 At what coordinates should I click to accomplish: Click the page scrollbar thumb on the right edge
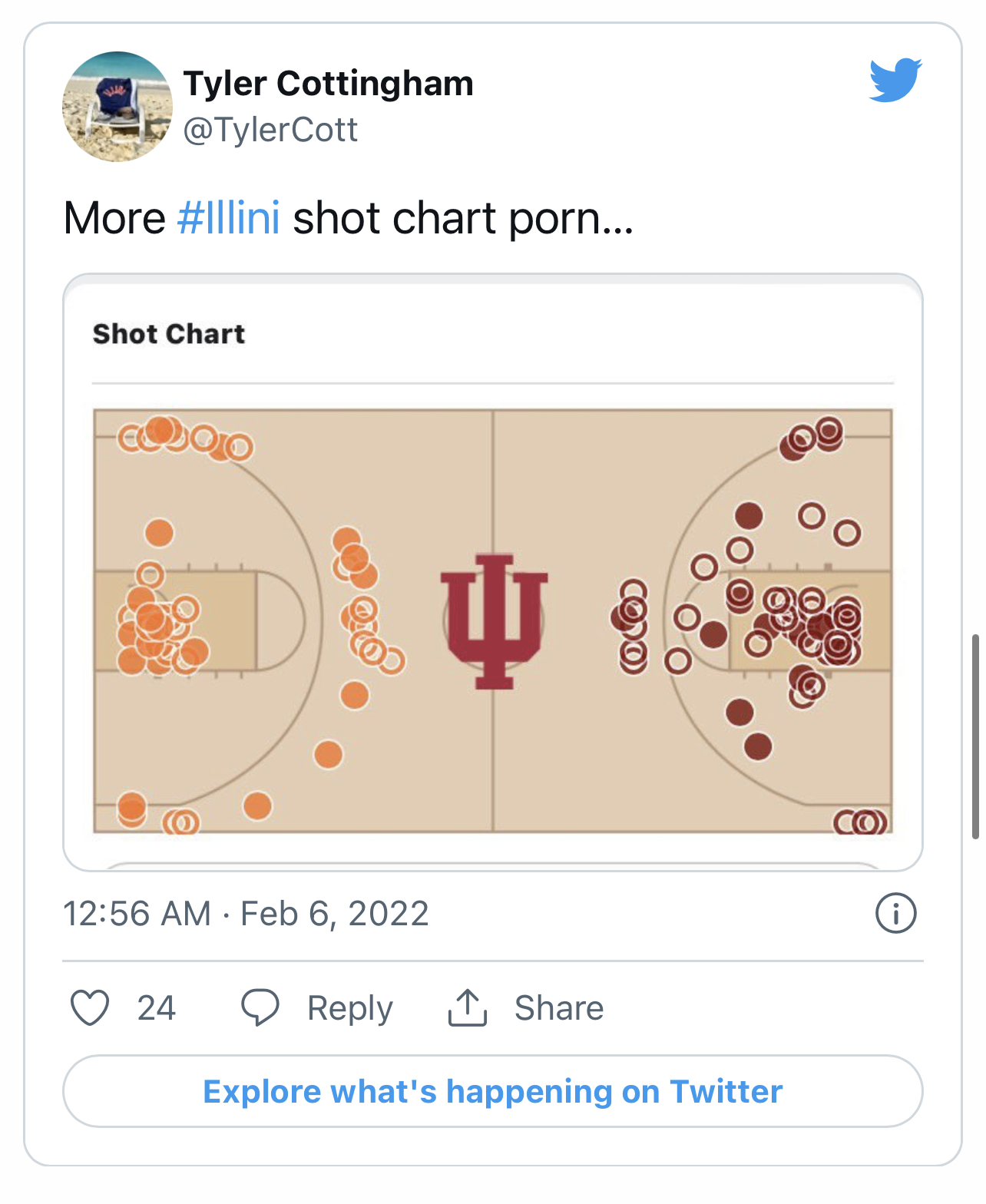pyautogui.click(x=975, y=736)
